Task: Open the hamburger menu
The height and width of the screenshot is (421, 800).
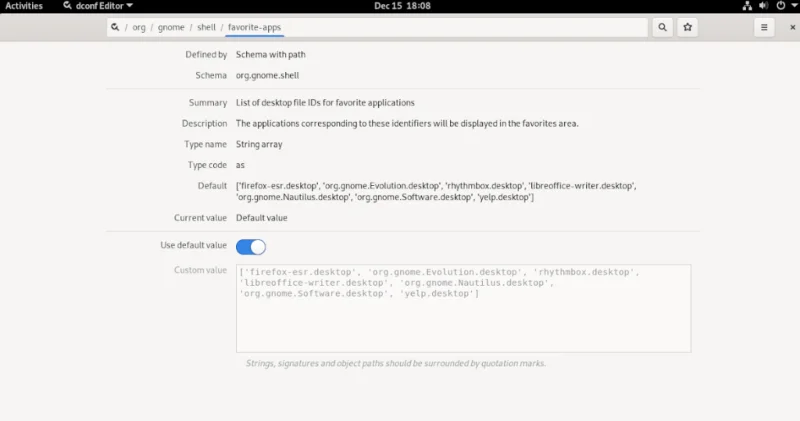Action: (x=764, y=28)
